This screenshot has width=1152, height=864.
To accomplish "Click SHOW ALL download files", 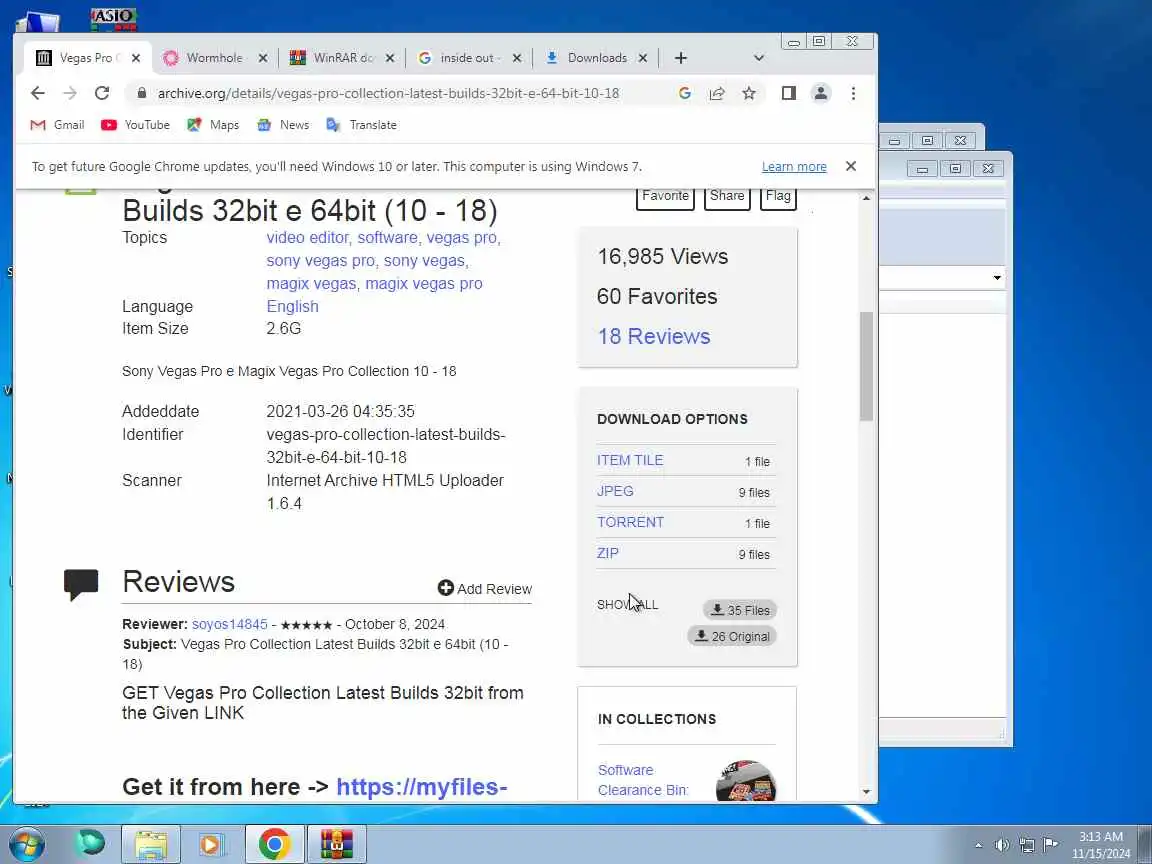I will coord(627,604).
